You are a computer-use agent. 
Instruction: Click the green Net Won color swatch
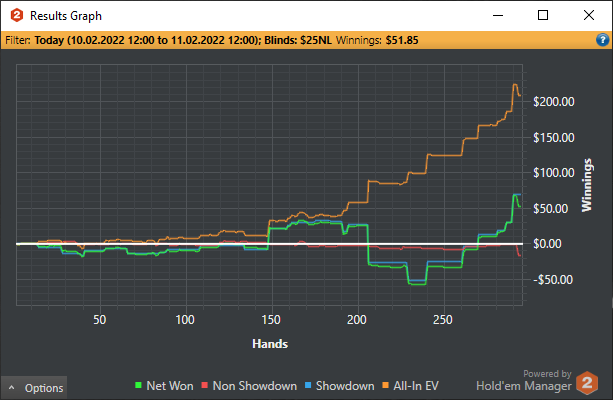pos(138,385)
